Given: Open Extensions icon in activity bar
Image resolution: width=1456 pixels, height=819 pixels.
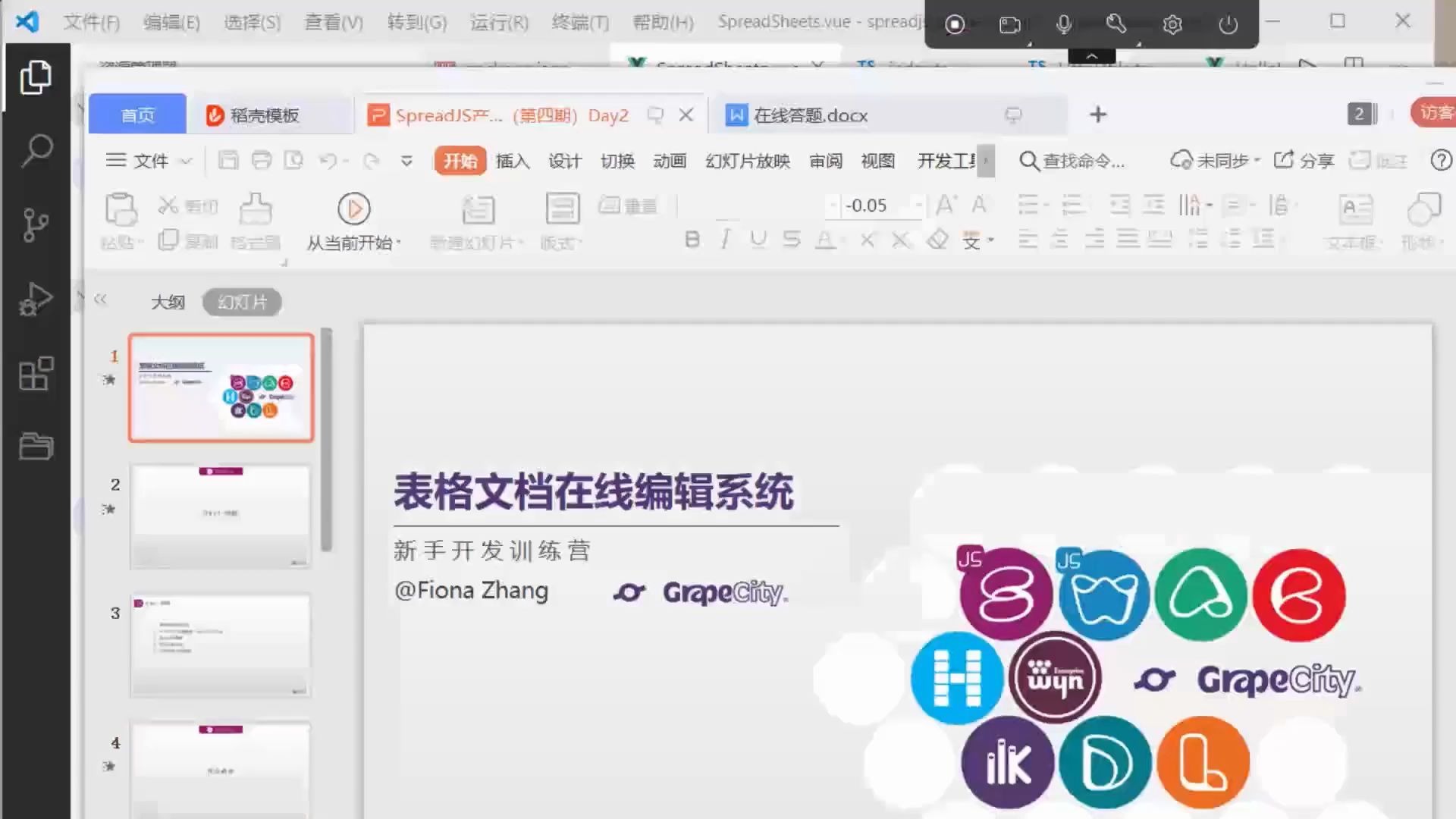Looking at the screenshot, I should [x=36, y=373].
